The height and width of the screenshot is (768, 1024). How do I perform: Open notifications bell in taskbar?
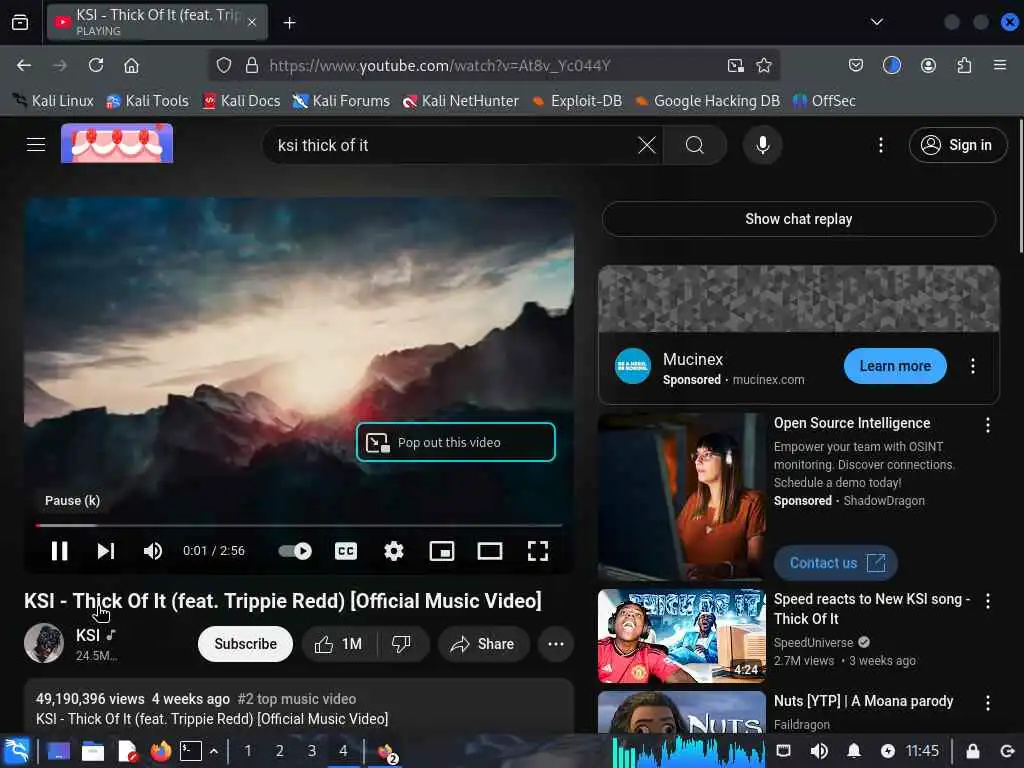pyautogui.click(x=854, y=751)
